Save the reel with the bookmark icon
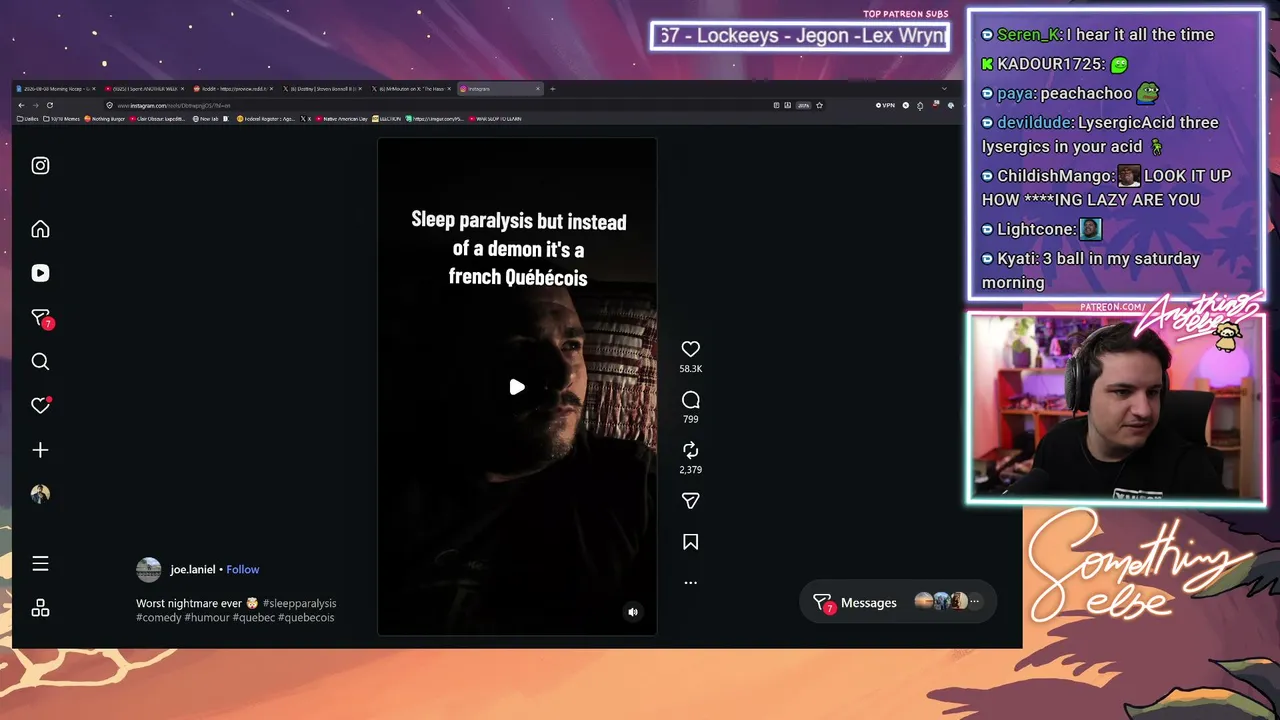 click(x=690, y=542)
